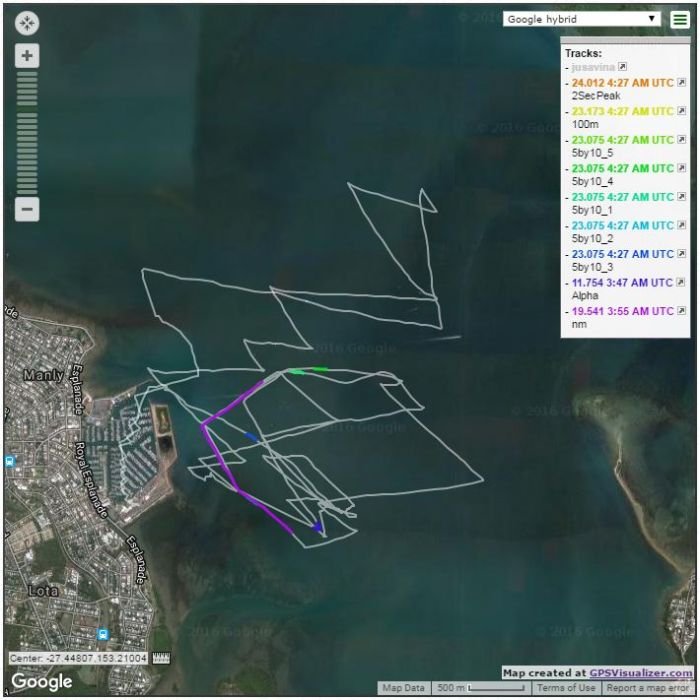Click zoom-to-track icon for the 100m track
This screenshot has height=700, width=700.
[682, 111]
